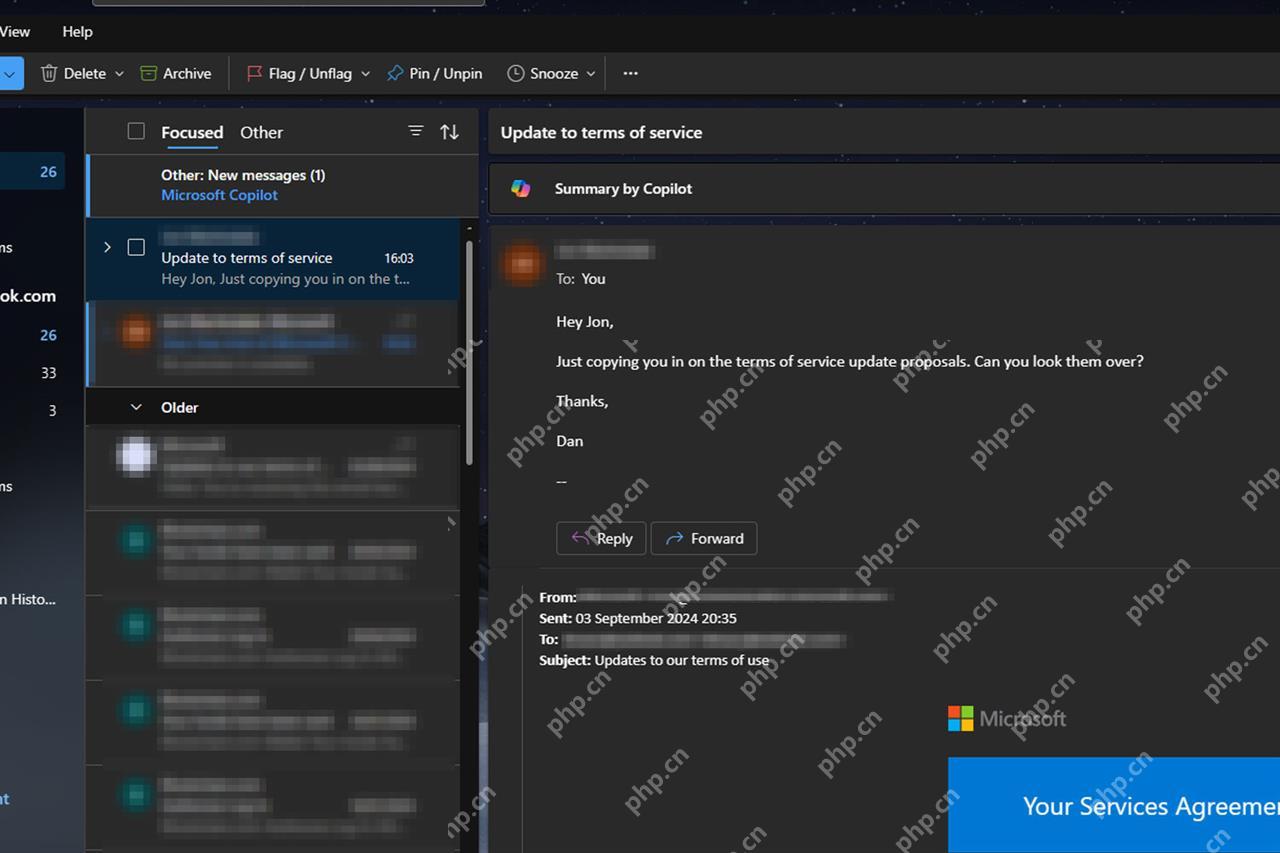Pin or unpin the message
Image resolution: width=1280 pixels, height=853 pixels.
coord(434,73)
